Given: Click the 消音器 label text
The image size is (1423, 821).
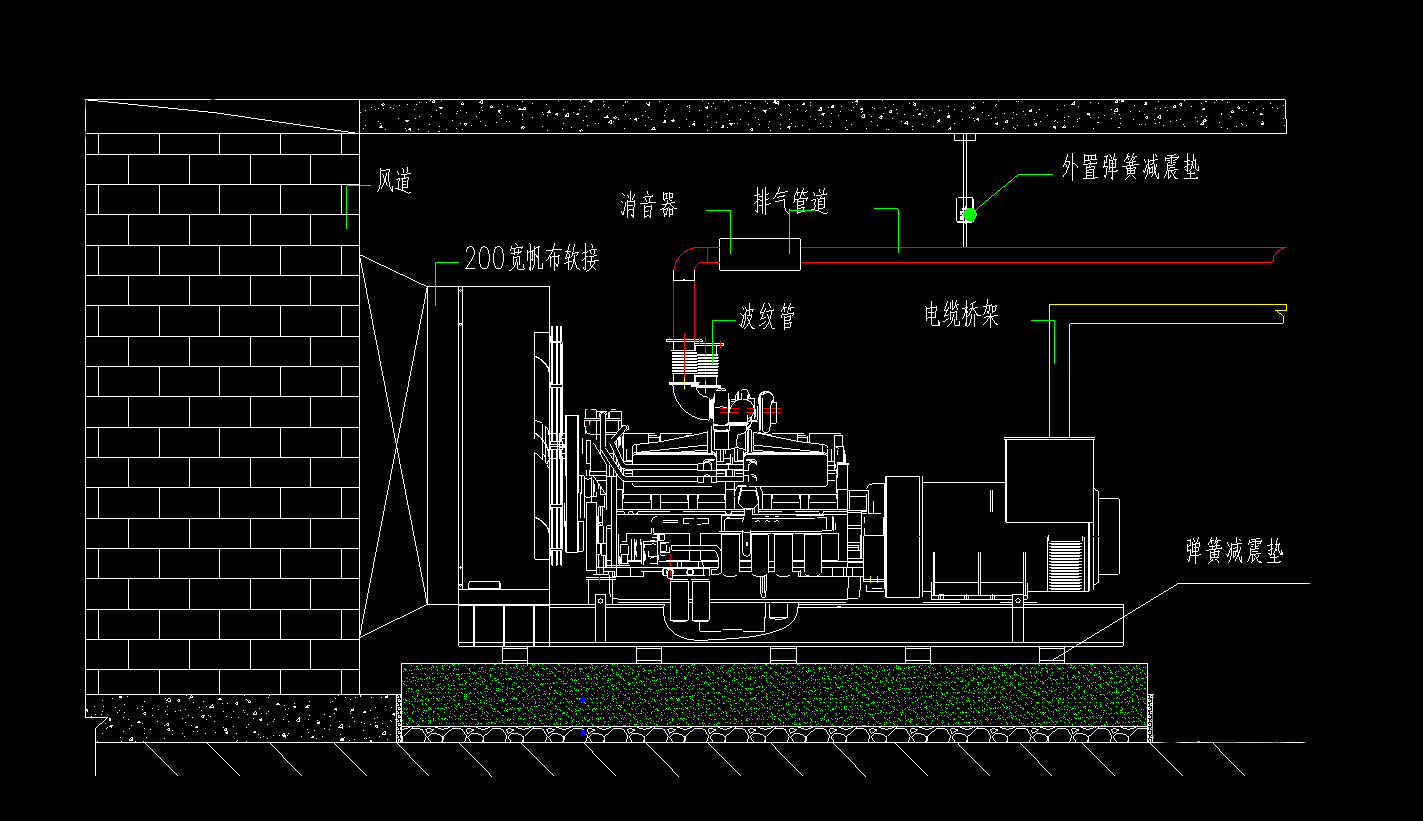Looking at the screenshot, I should pos(648,206).
